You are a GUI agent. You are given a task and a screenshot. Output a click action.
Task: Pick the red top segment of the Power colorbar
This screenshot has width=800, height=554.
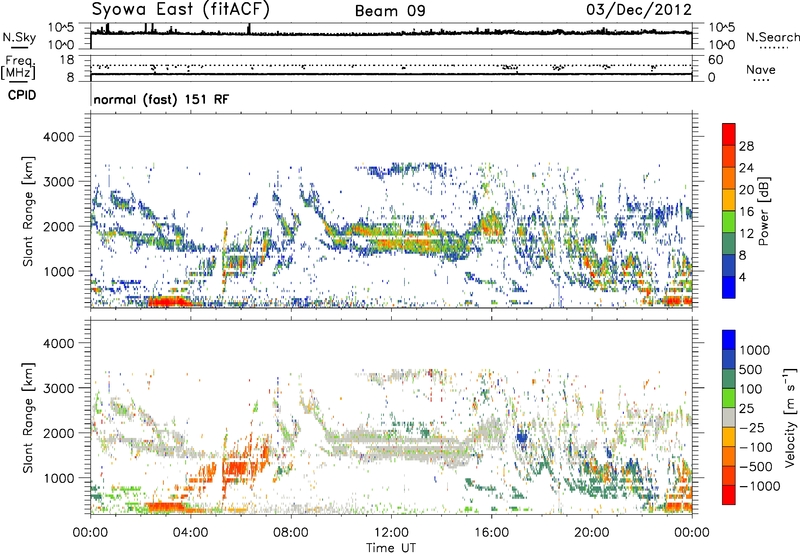tap(729, 135)
